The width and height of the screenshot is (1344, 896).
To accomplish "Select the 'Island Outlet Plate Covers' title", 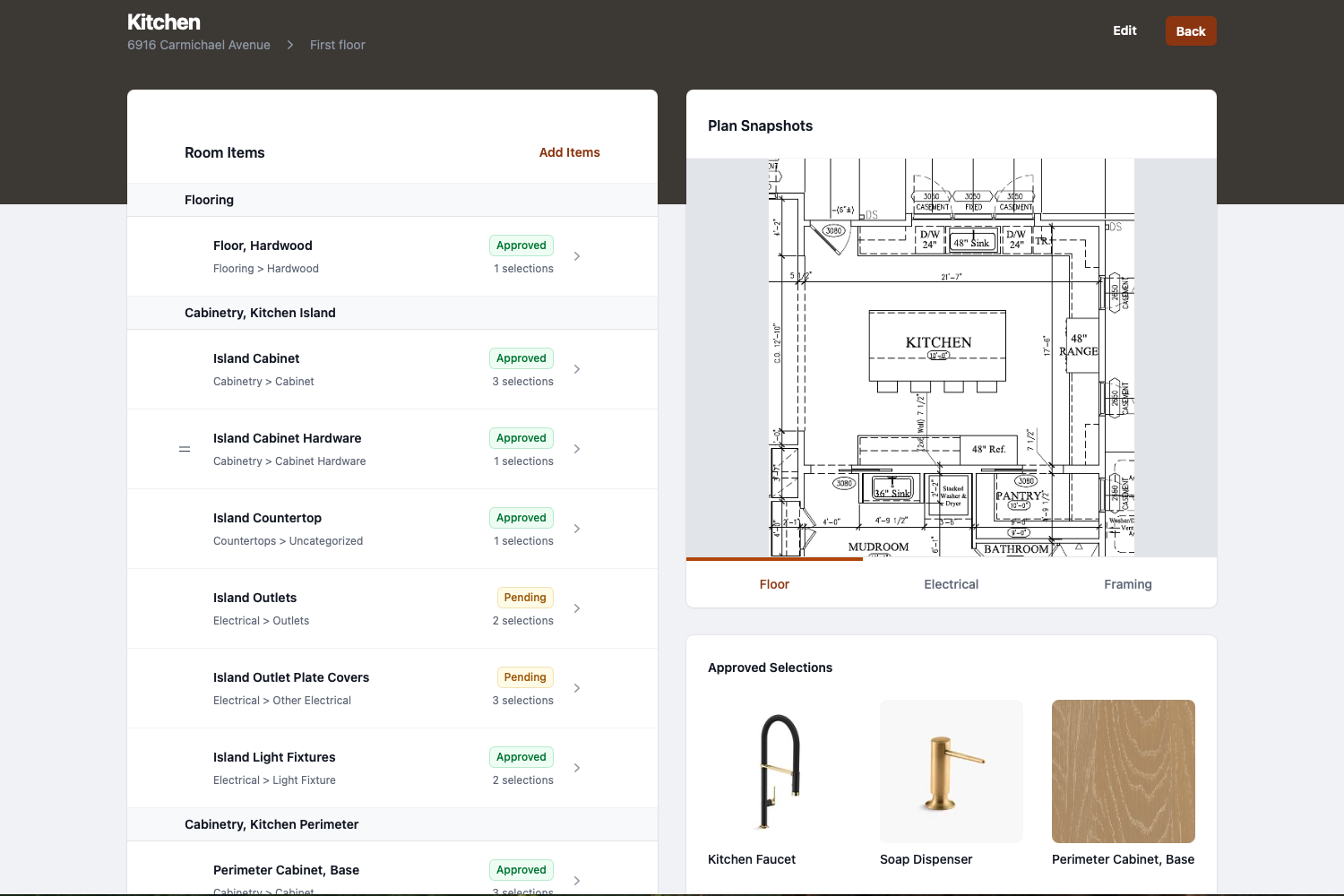I will click(x=291, y=677).
